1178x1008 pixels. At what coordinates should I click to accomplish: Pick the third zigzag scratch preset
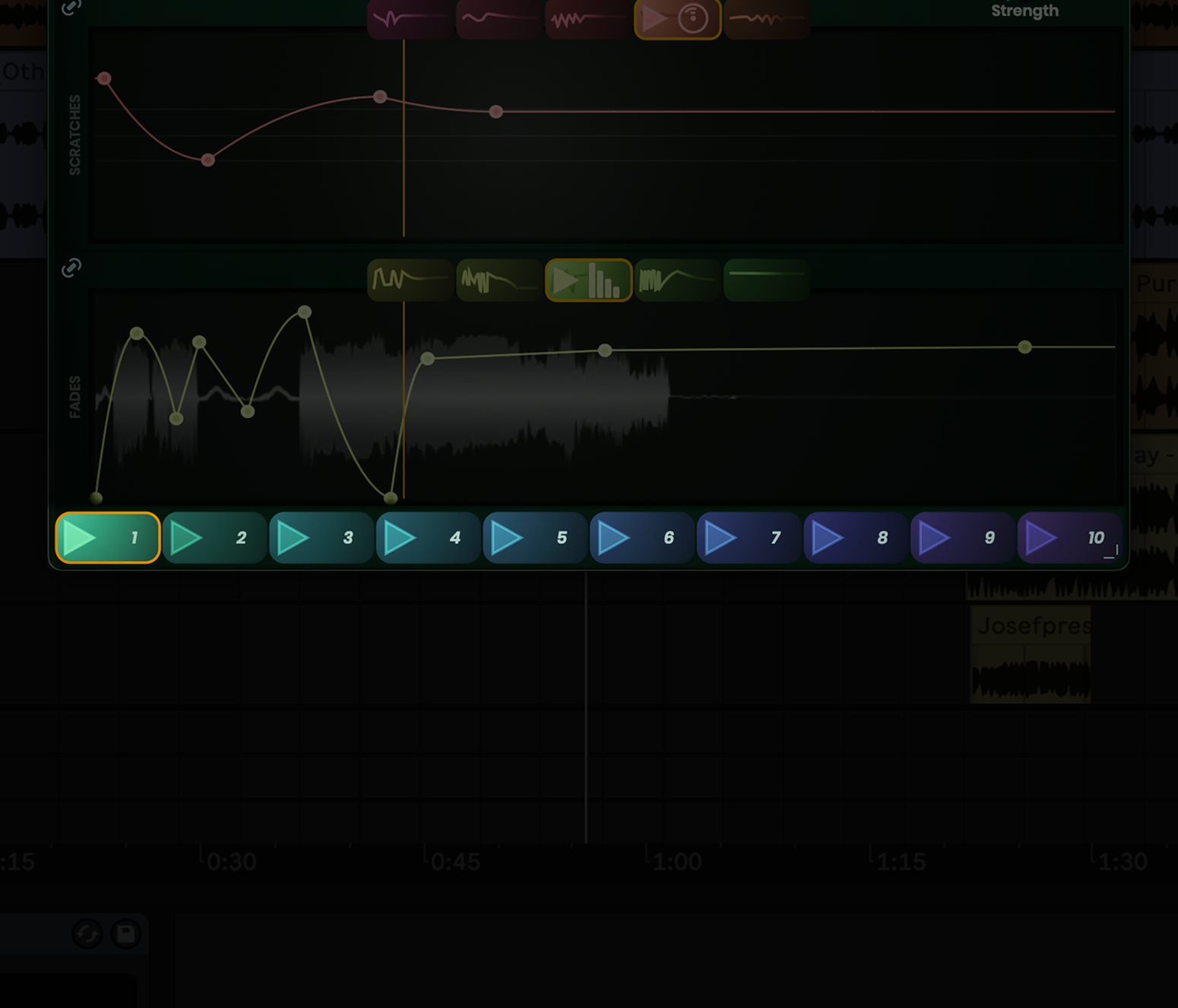(588, 19)
